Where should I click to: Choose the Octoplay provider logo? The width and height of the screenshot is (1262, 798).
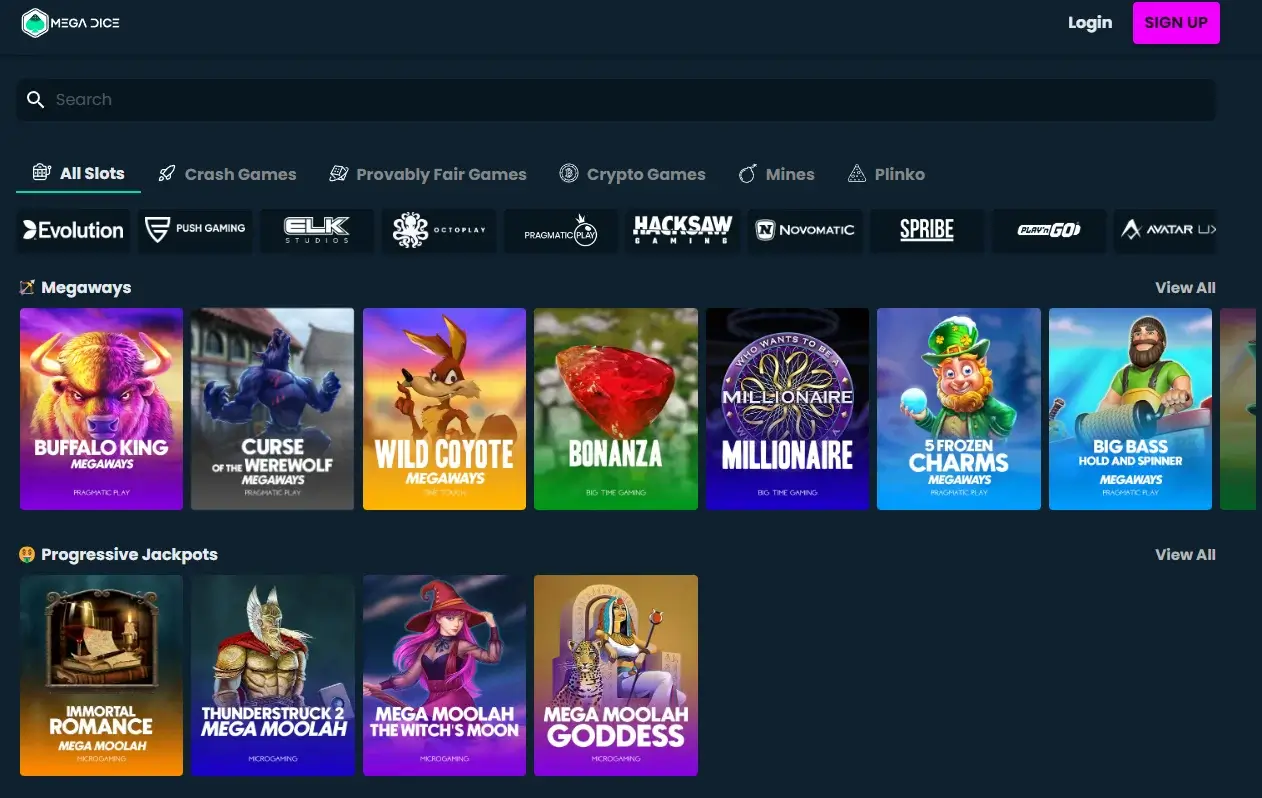click(x=439, y=230)
